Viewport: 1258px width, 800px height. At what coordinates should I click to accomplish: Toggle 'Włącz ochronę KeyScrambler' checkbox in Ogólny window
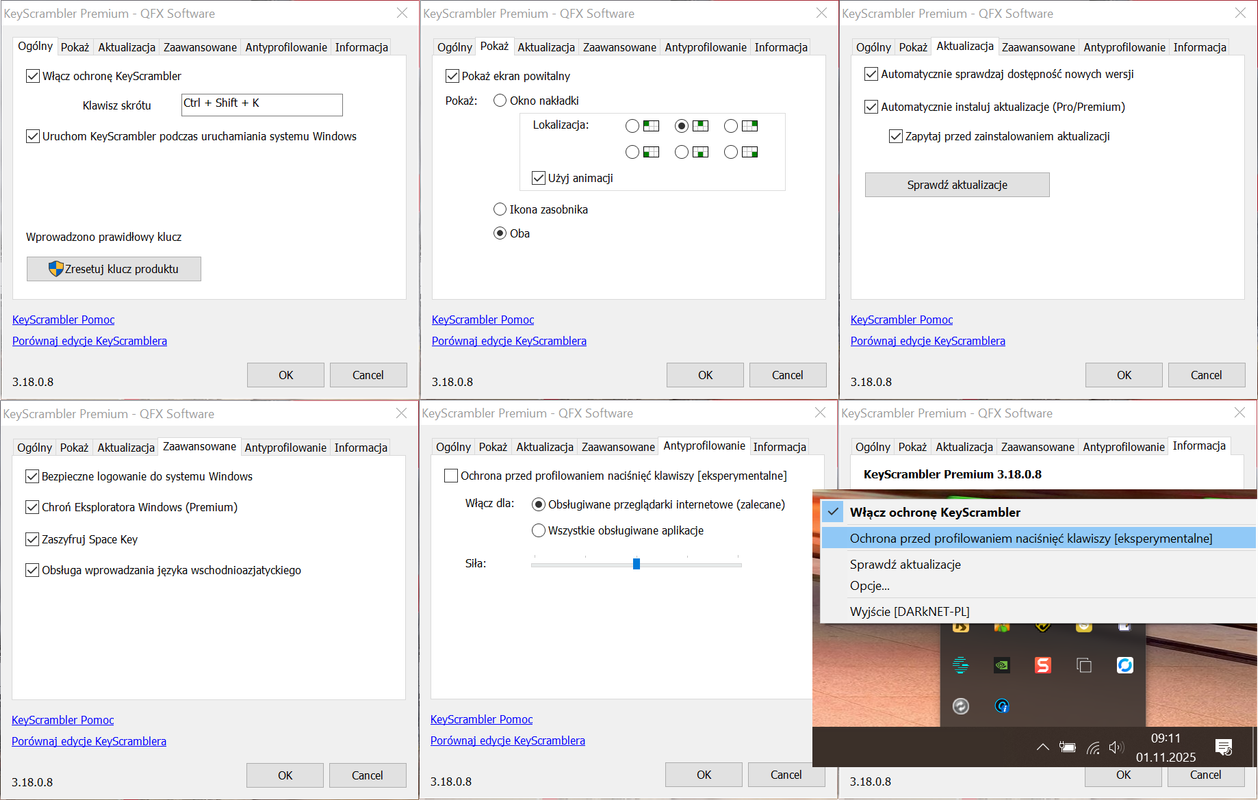point(33,76)
